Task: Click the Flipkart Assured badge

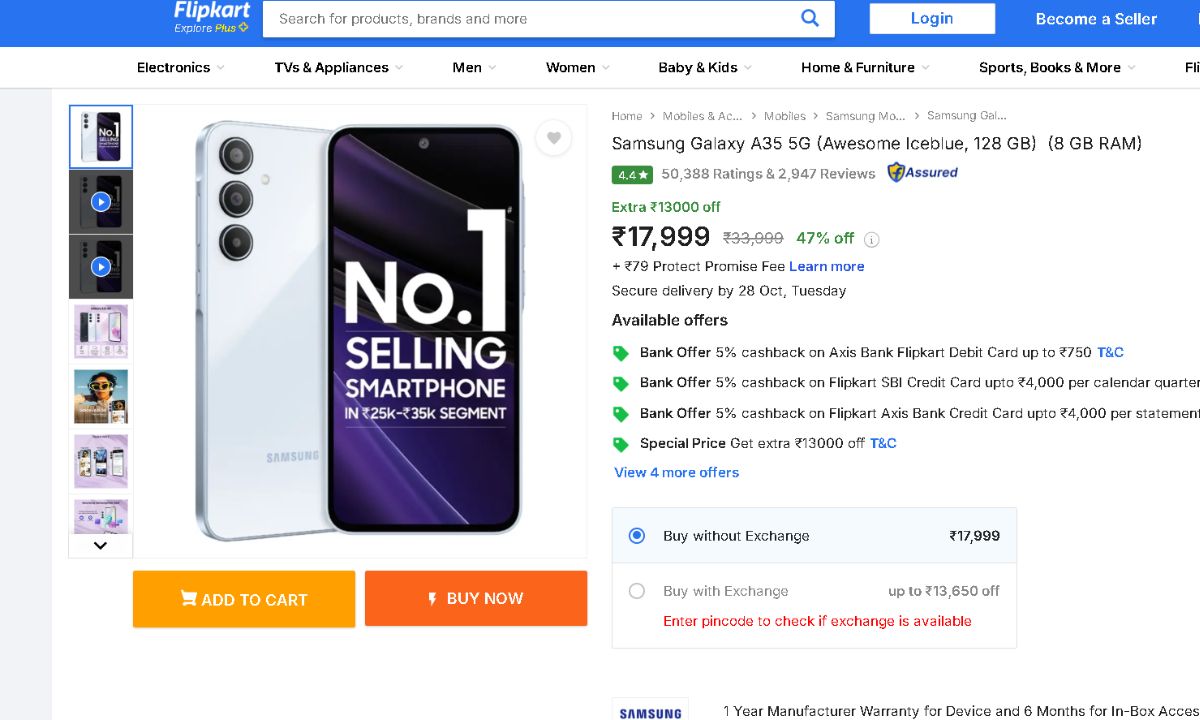Action: [922, 173]
